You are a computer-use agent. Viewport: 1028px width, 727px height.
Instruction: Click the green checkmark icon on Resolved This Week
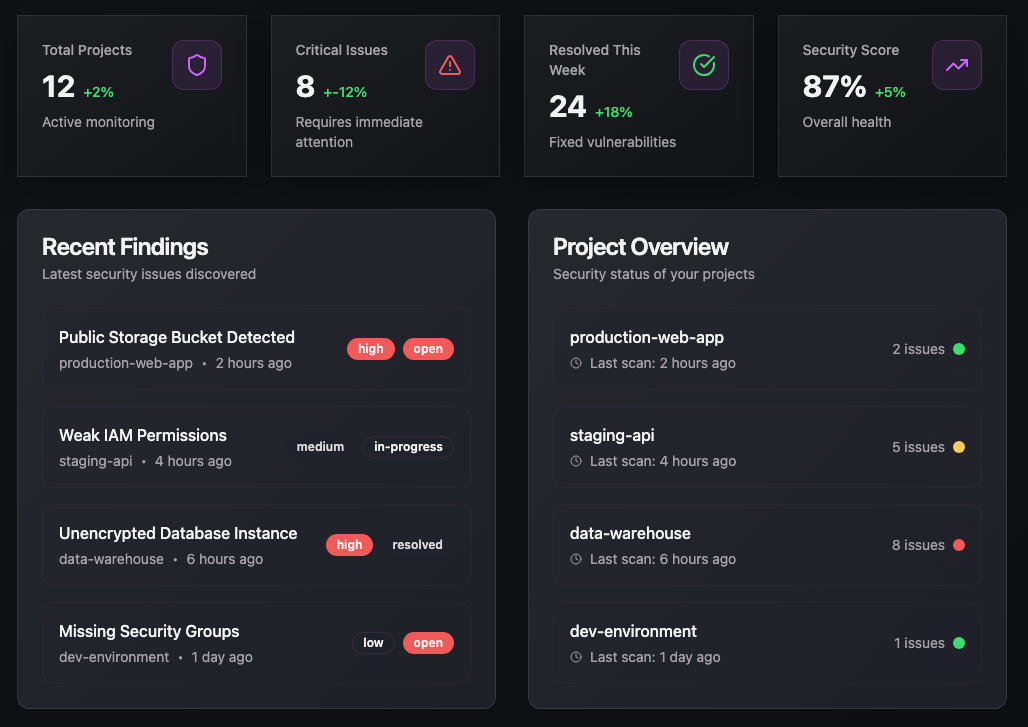point(703,63)
